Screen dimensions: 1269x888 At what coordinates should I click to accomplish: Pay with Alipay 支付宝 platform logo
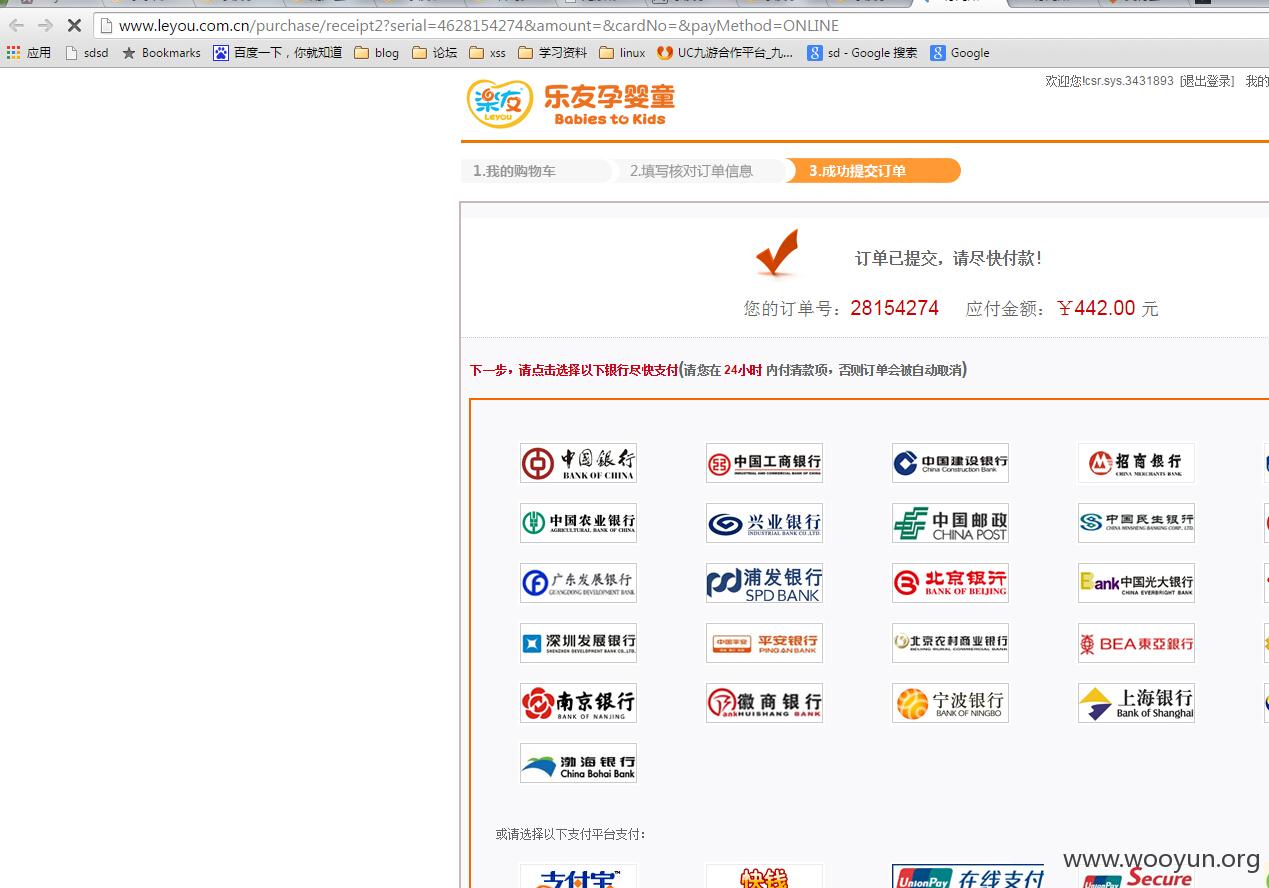[578, 877]
